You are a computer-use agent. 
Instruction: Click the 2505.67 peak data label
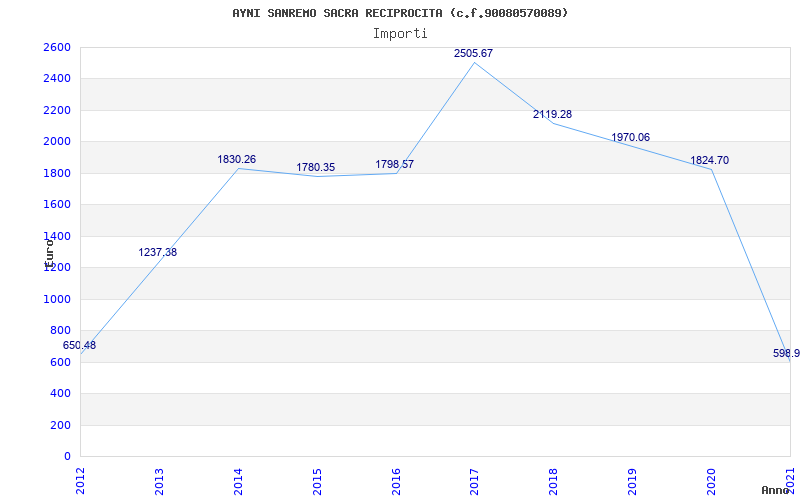click(x=473, y=53)
